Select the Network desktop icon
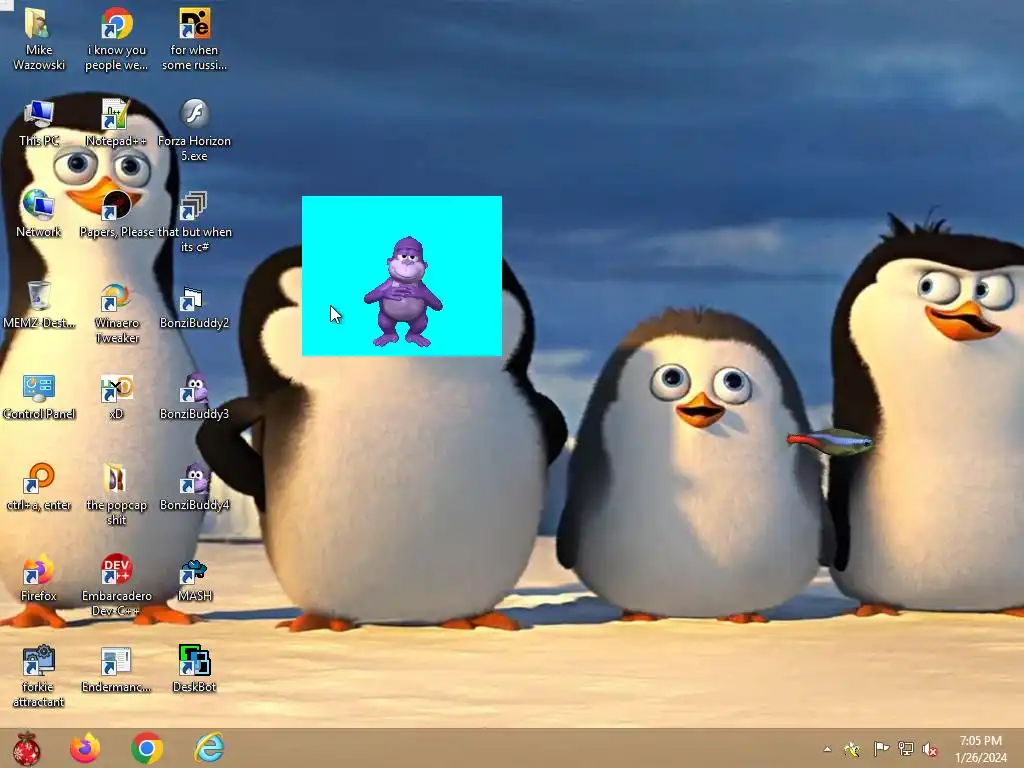1024x768 pixels. coord(39,214)
